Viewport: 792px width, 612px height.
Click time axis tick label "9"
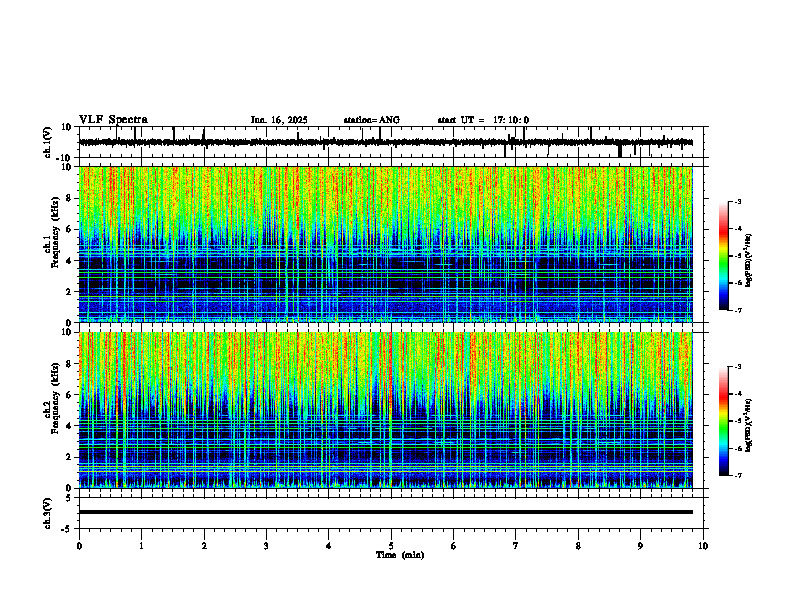(x=640, y=546)
